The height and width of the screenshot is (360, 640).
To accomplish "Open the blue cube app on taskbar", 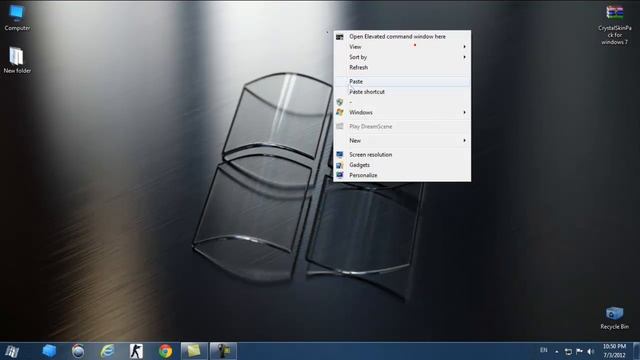I will [x=49, y=351].
